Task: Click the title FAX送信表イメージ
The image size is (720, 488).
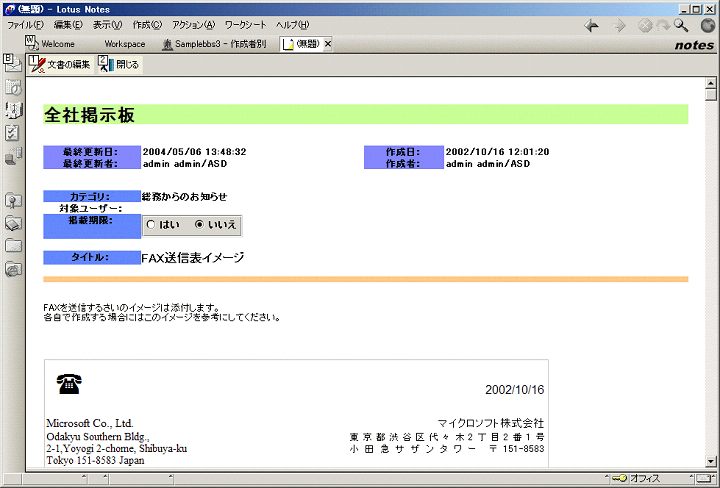Action: click(x=192, y=258)
